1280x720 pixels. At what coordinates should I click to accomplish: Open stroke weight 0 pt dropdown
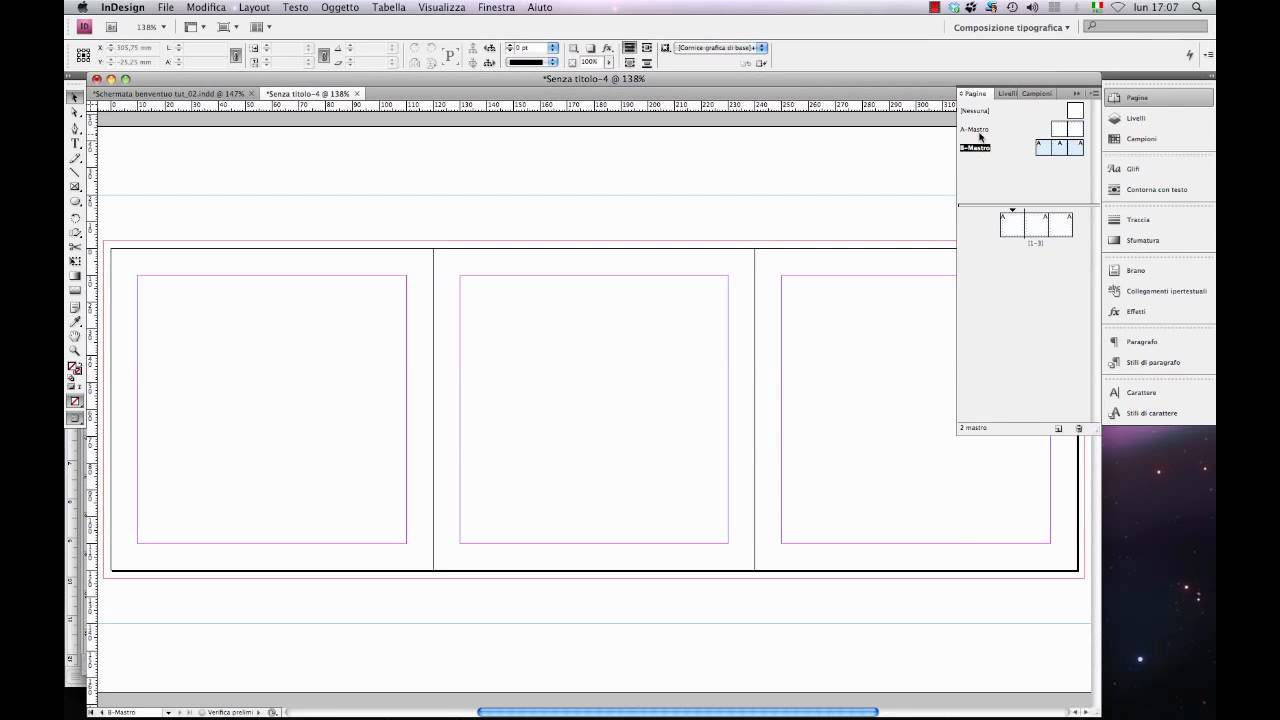553,48
